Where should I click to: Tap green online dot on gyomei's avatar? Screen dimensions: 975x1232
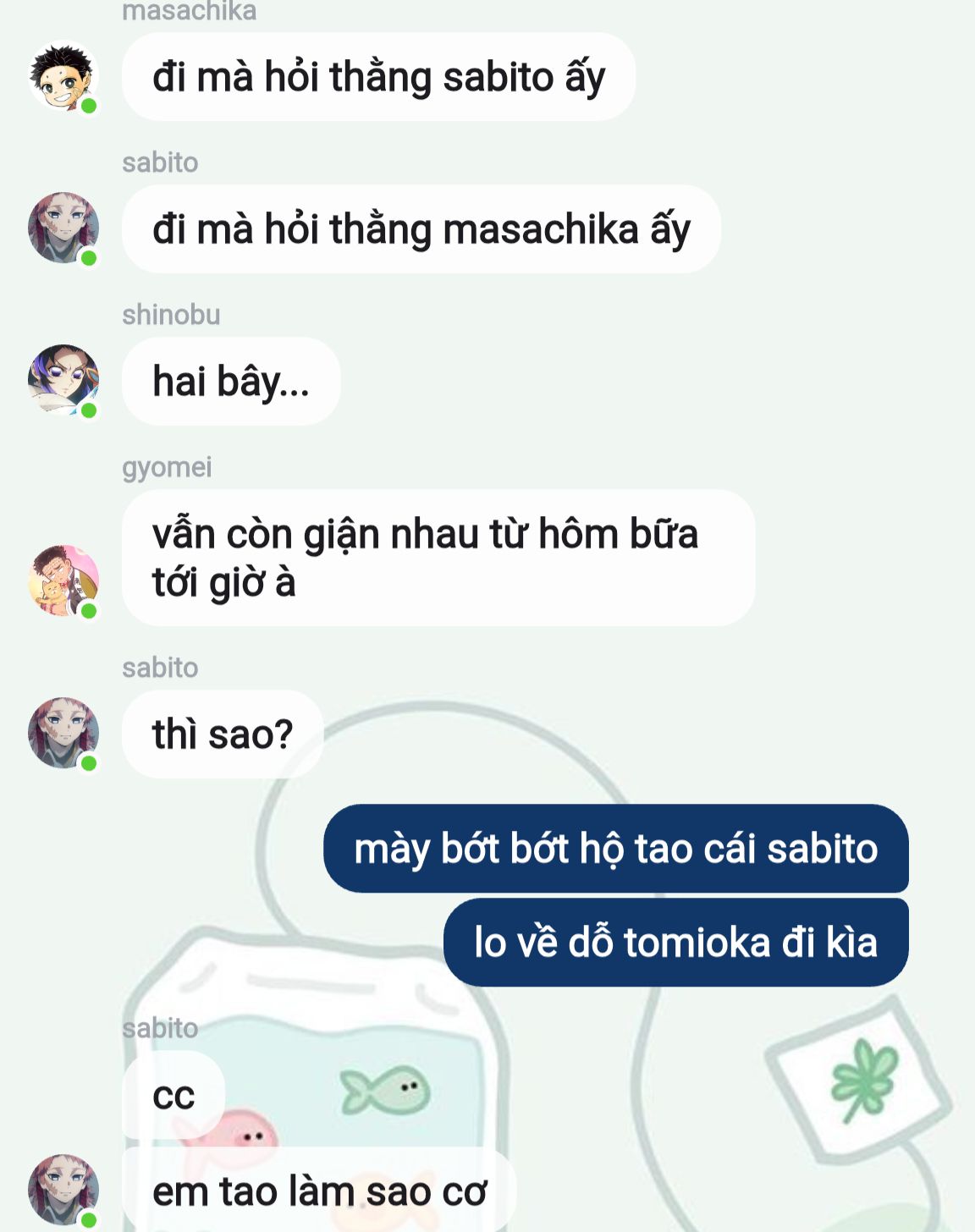89,611
